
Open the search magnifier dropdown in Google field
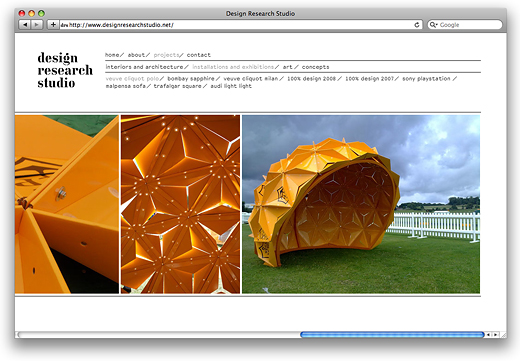coord(433,25)
